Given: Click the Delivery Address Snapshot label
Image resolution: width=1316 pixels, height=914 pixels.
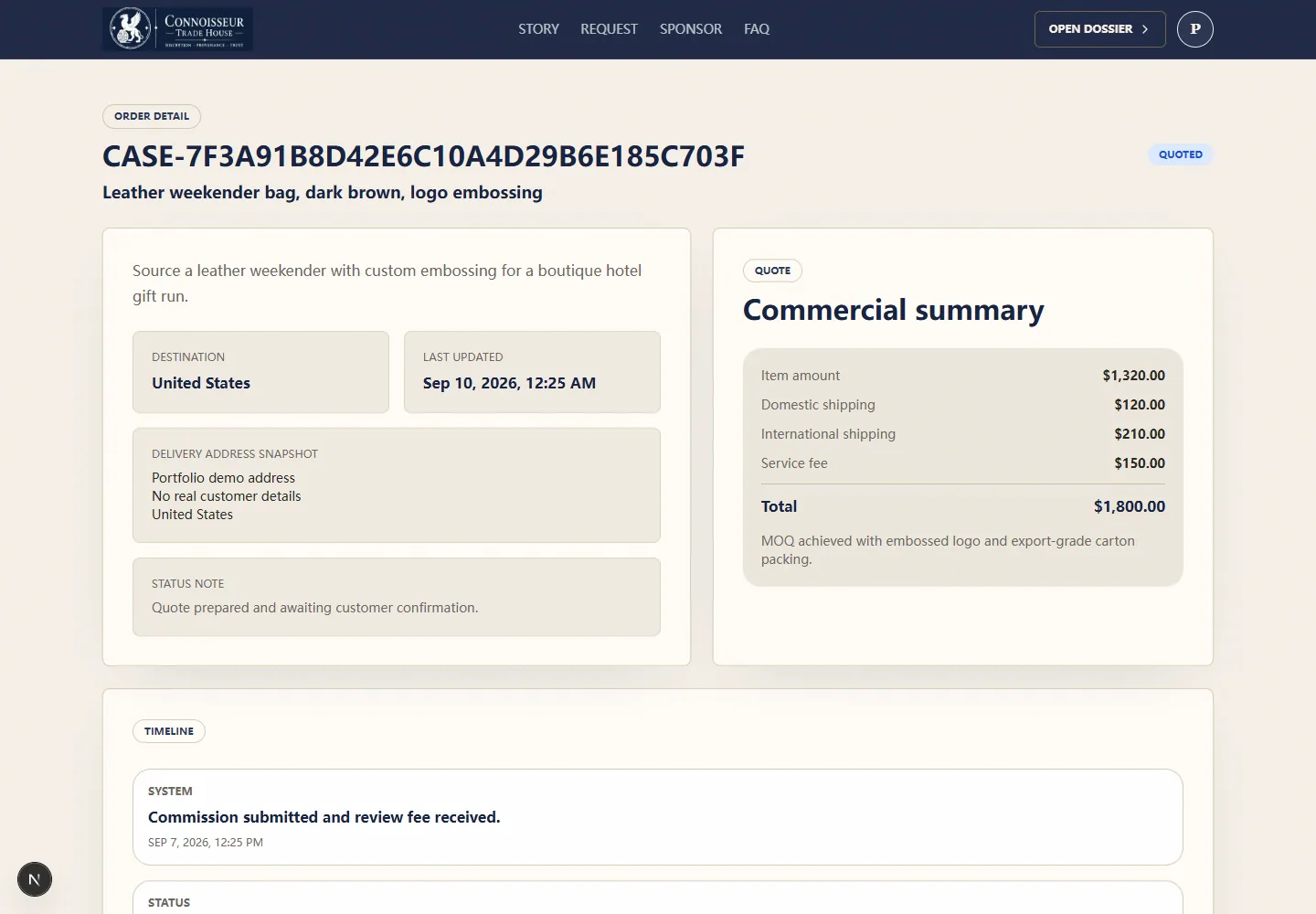Looking at the screenshot, I should coord(235,454).
